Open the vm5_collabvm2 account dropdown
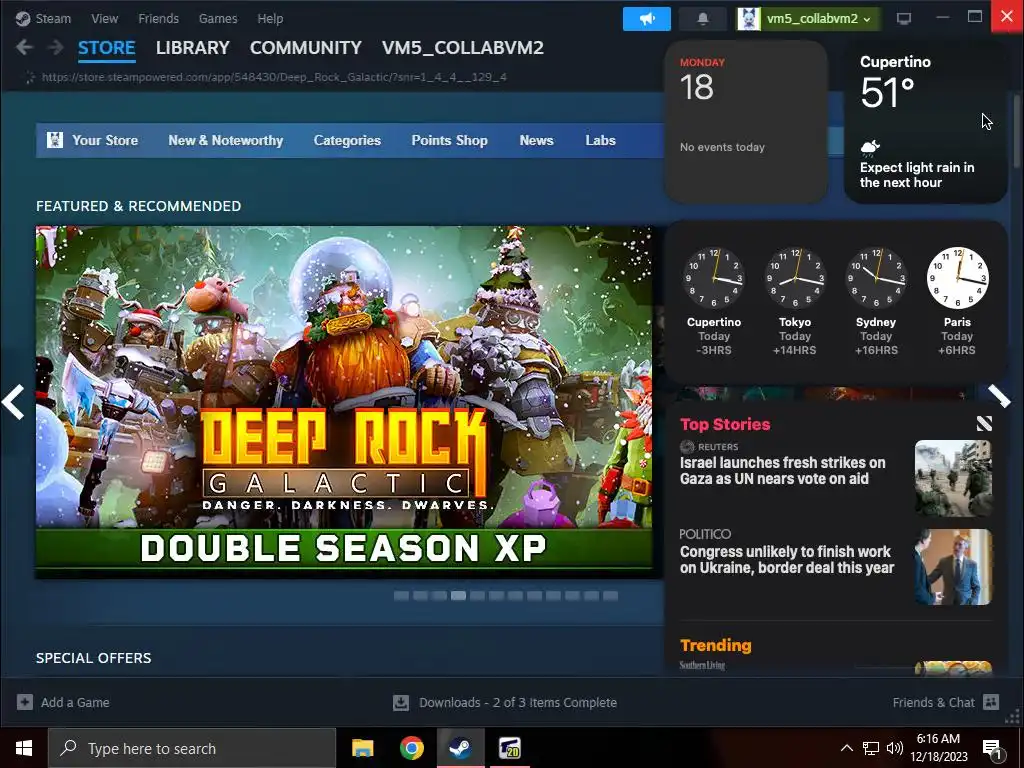The image size is (1024, 768). (808, 18)
